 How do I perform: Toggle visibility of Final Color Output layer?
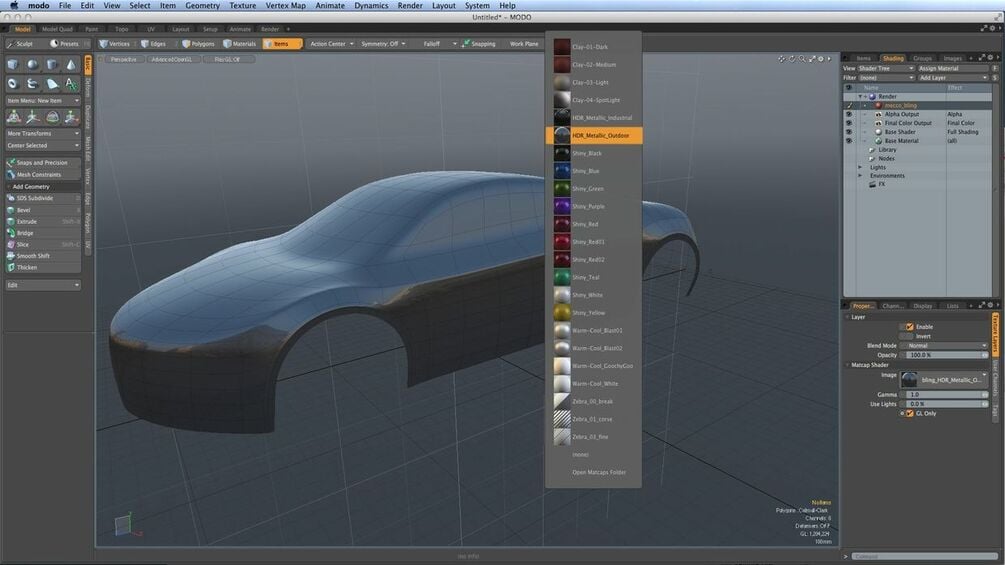(x=849, y=123)
